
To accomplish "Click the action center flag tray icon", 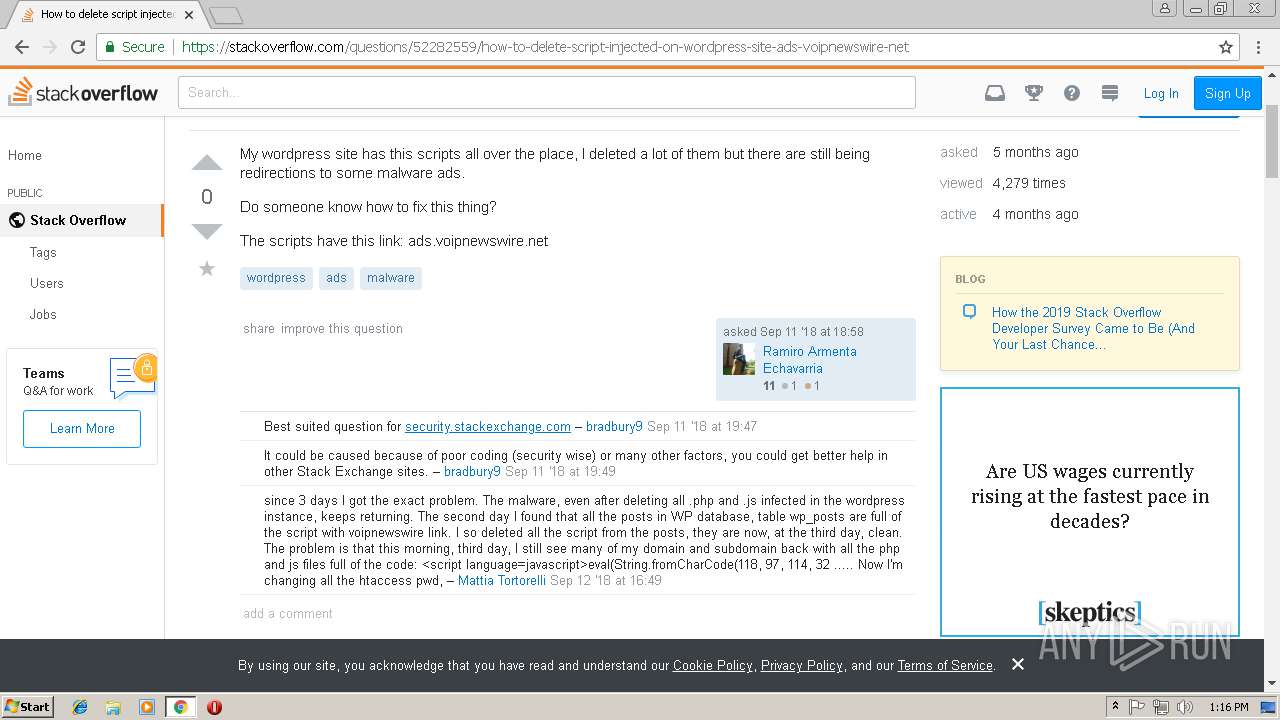I will pos(1137,707).
